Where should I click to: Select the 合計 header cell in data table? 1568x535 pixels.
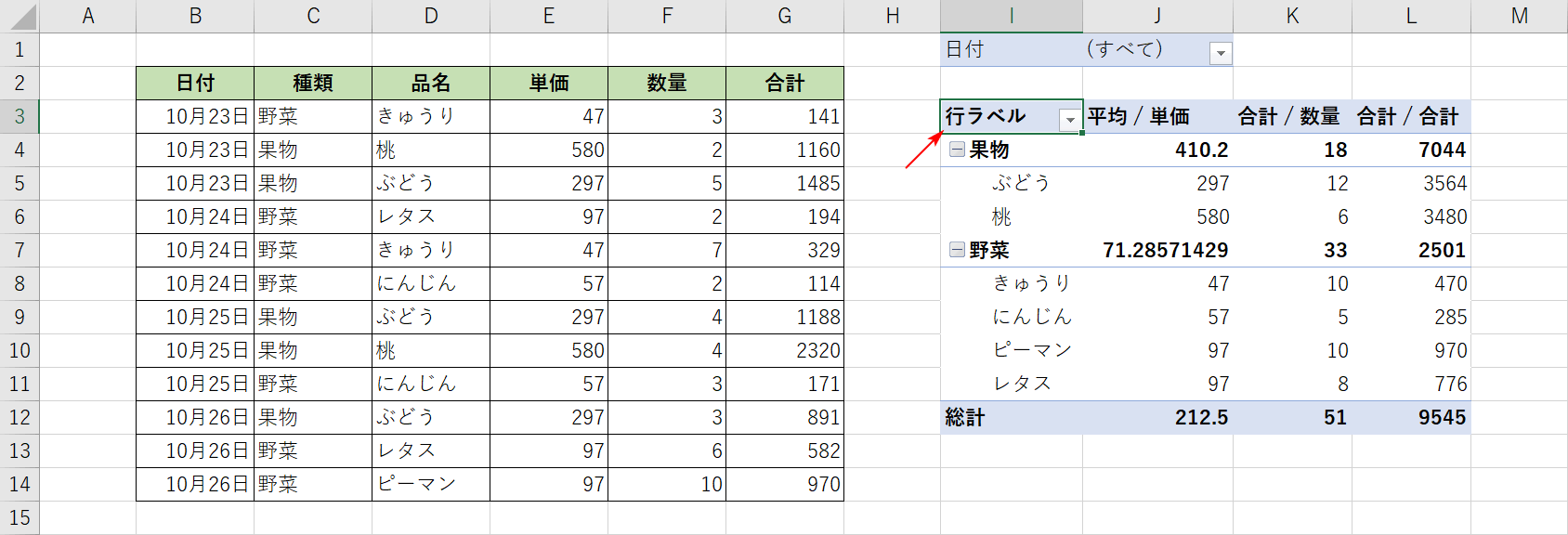pyautogui.click(x=785, y=84)
